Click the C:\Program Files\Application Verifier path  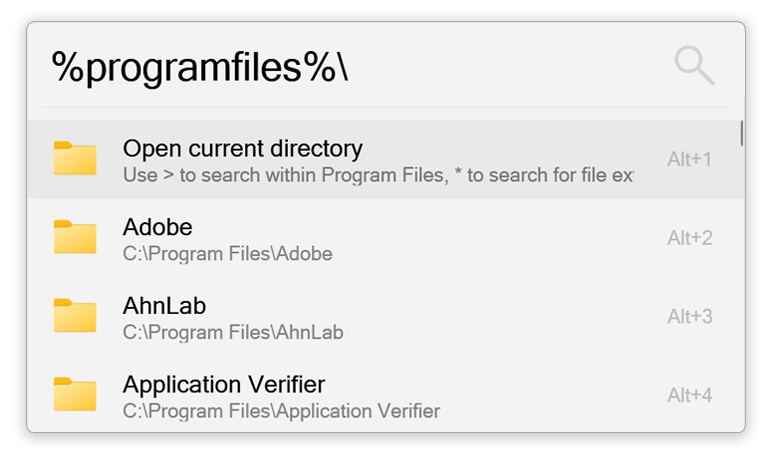[281, 410]
